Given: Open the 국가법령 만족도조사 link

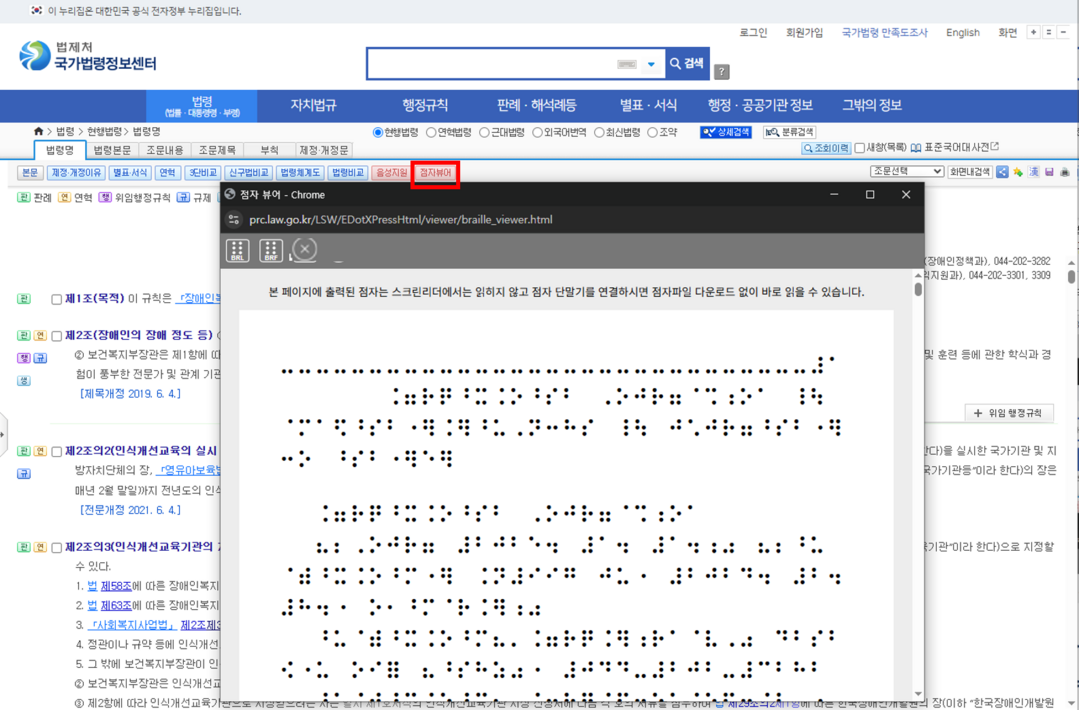Looking at the screenshot, I should coord(884,33).
